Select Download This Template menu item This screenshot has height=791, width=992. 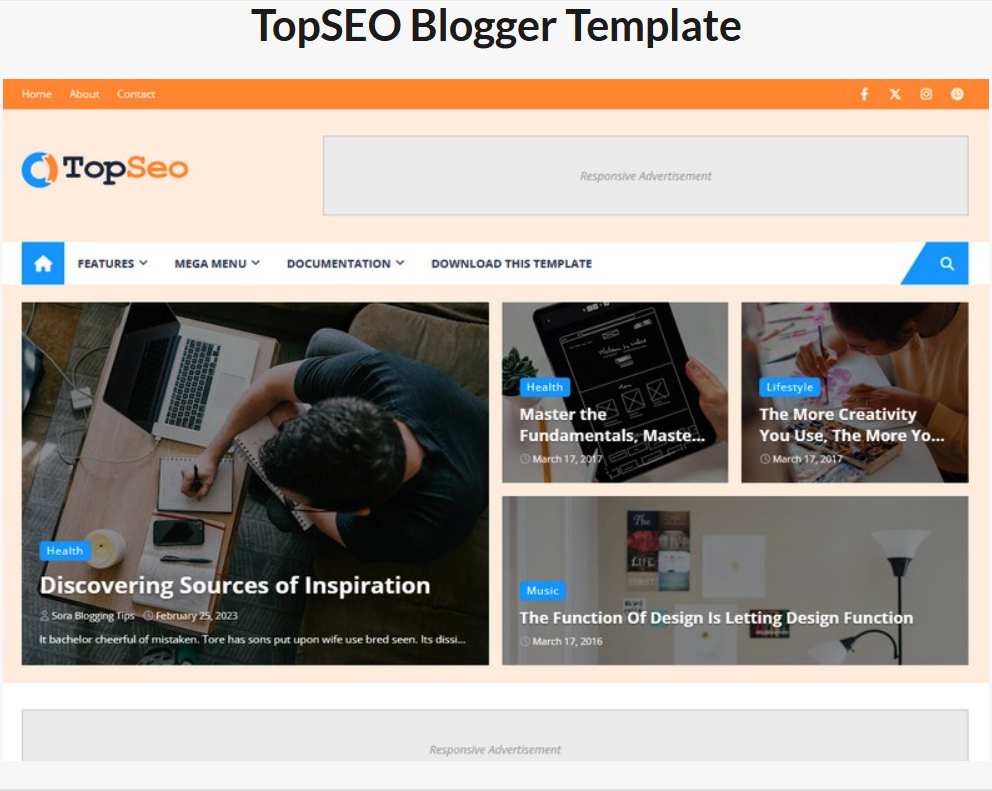coord(511,263)
